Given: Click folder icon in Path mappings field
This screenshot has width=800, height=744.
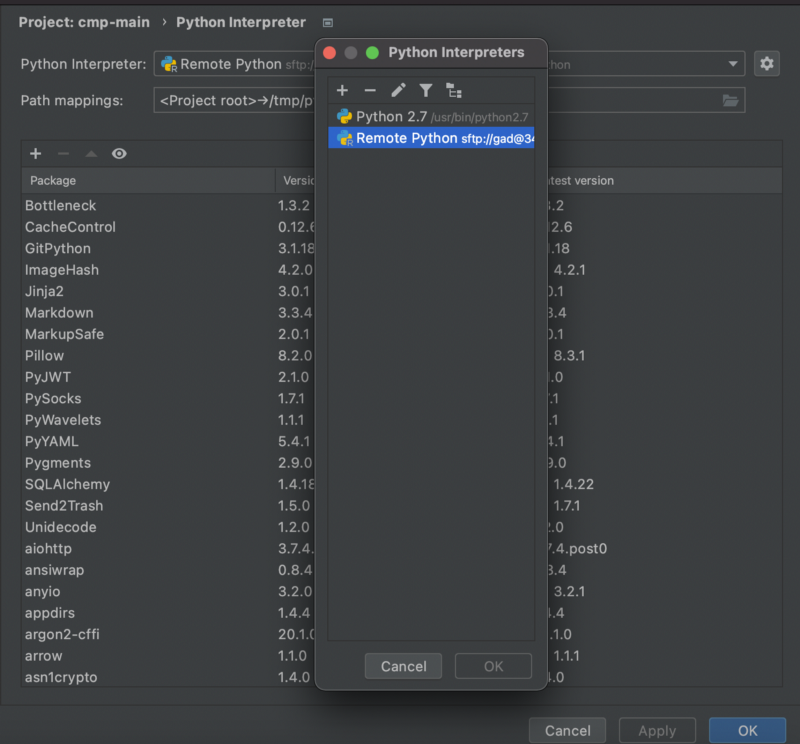Looking at the screenshot, I should pyautogui.click(x=730, y=101).
